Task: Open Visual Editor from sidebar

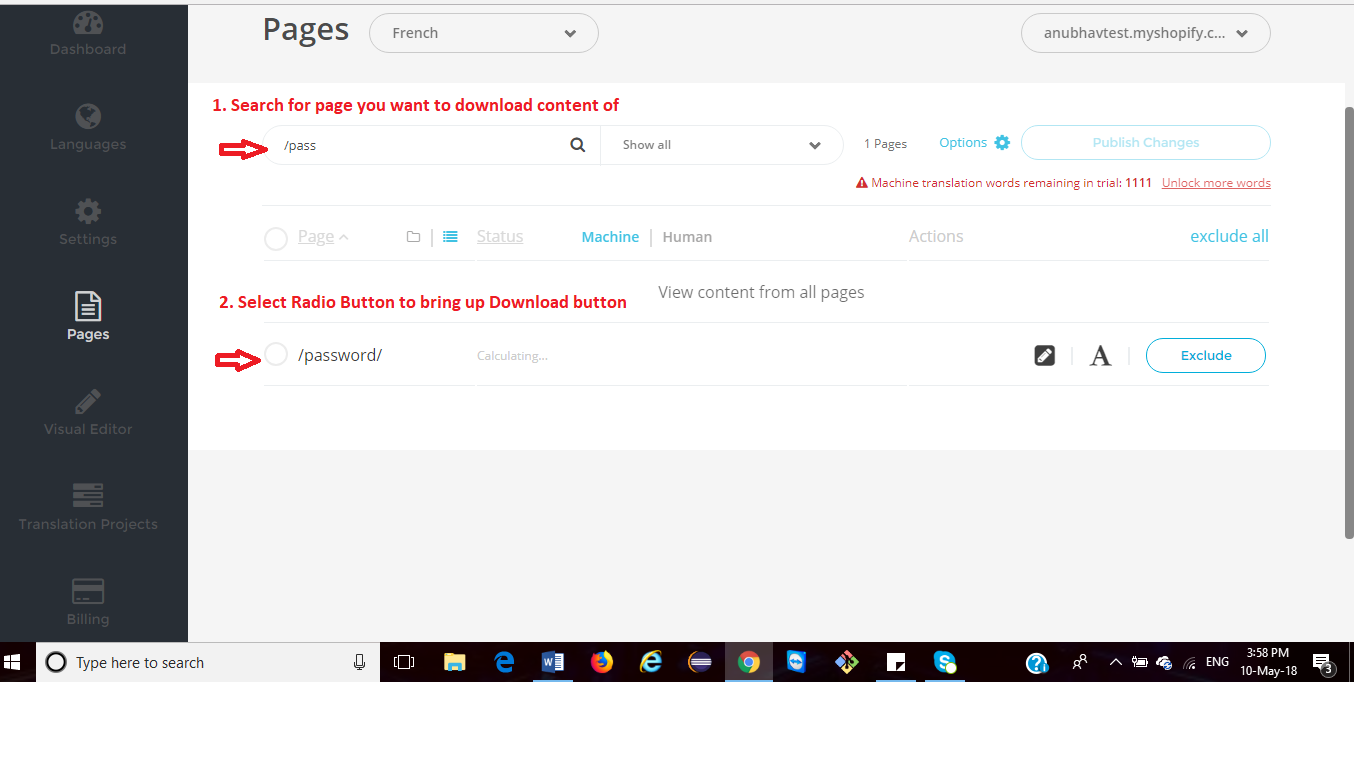Action: 88,412
